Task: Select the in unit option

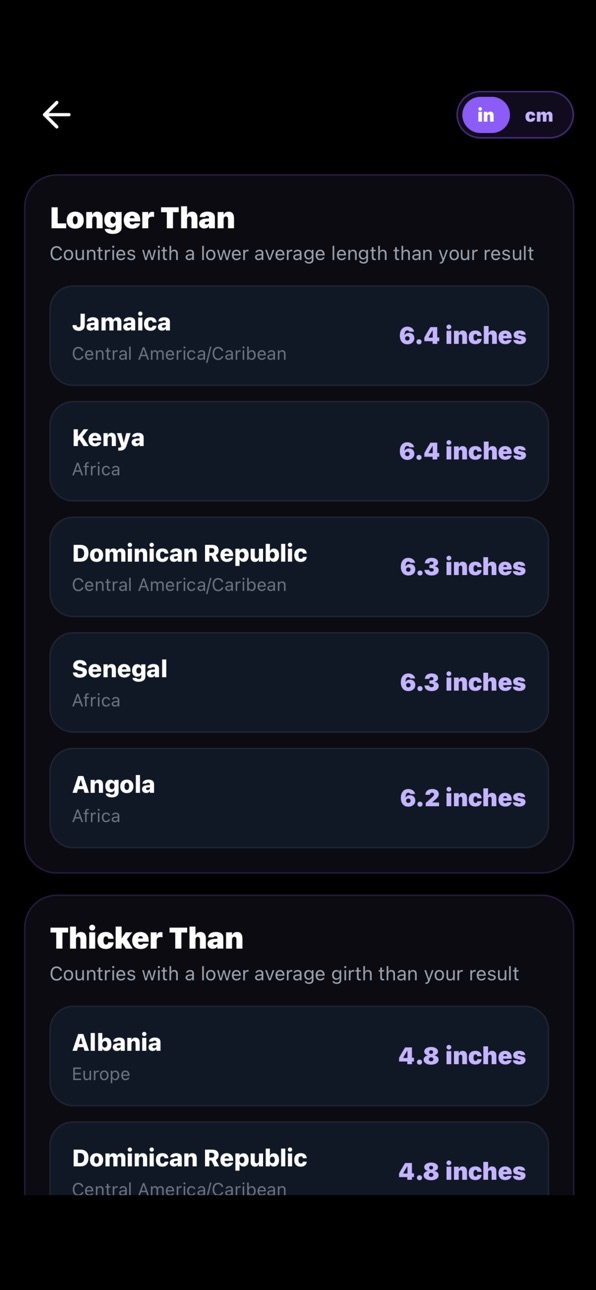Action: coord(486,115)
